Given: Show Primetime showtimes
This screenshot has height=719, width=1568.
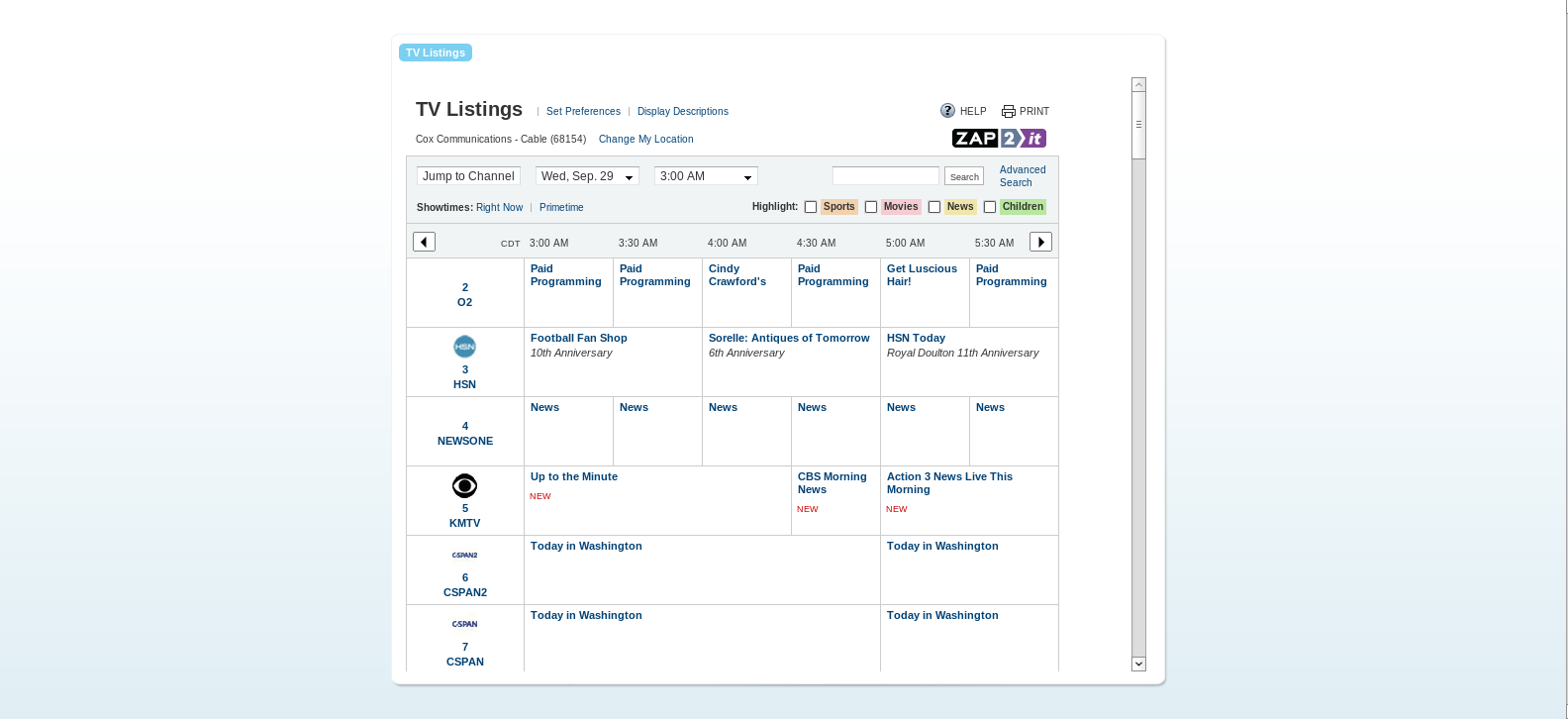Looking at the screenshot, I should tap(561, 207).
